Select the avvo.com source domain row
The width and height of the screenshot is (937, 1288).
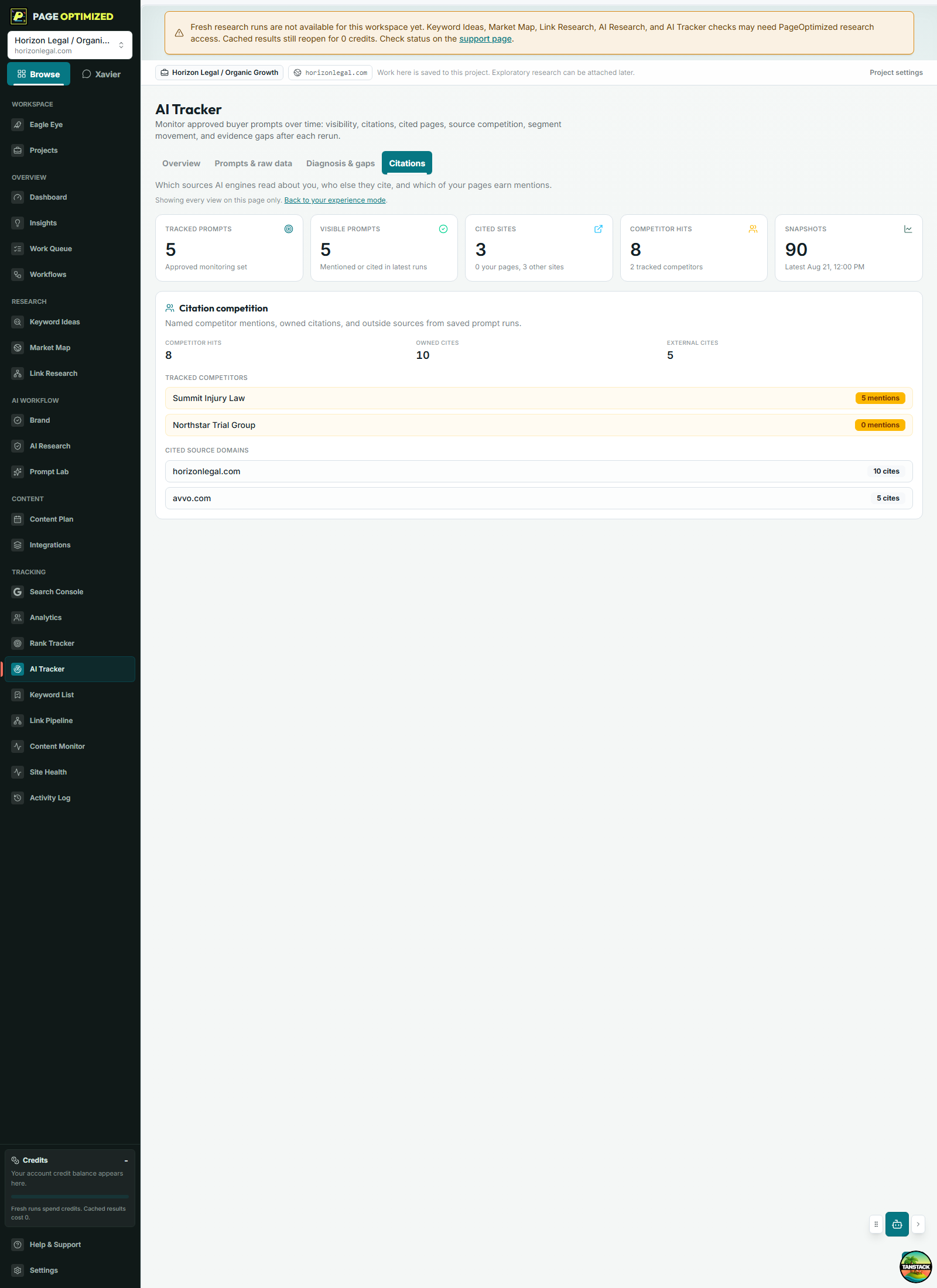click(x=539, y=498)
